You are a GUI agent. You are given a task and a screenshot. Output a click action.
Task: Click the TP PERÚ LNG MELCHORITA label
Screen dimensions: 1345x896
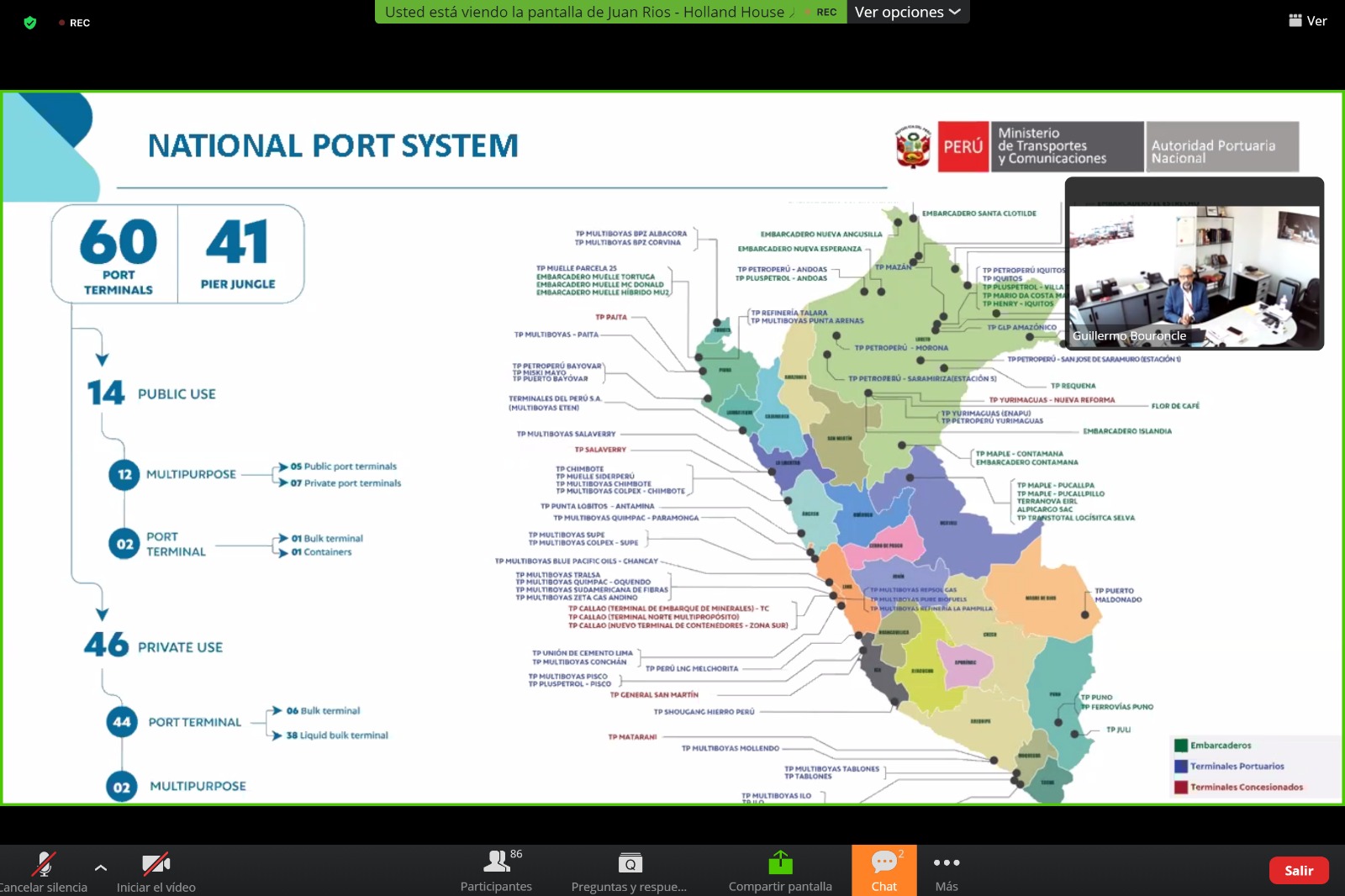692,669
